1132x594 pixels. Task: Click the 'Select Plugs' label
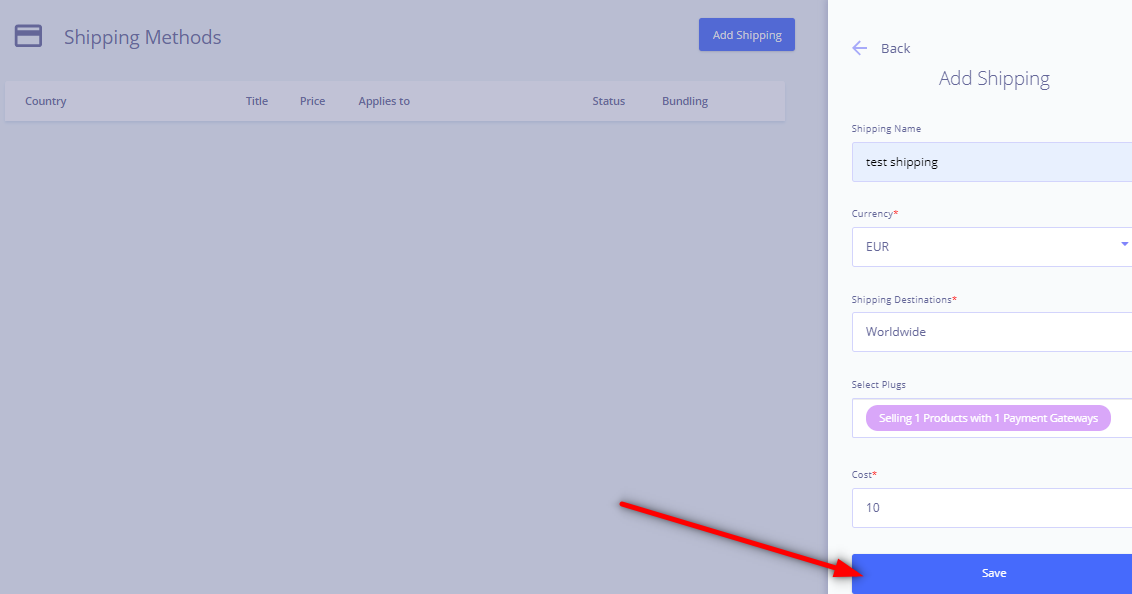click(x=879, y=385)
